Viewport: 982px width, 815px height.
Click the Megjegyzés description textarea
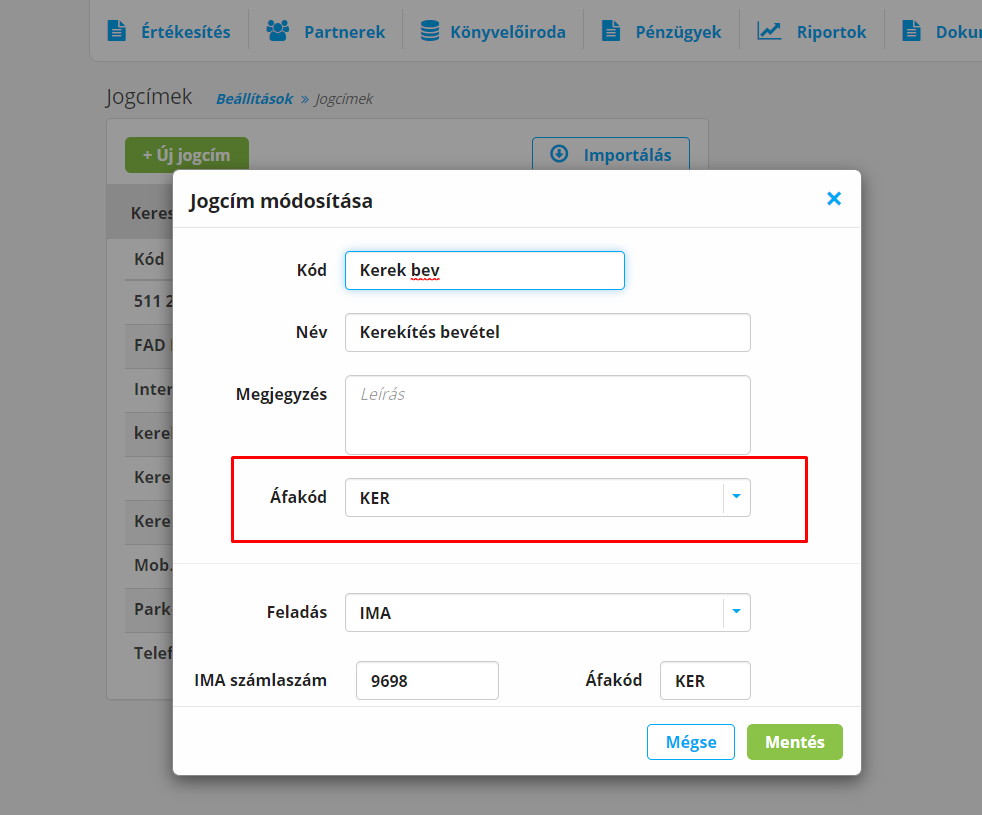click(547, 415)
